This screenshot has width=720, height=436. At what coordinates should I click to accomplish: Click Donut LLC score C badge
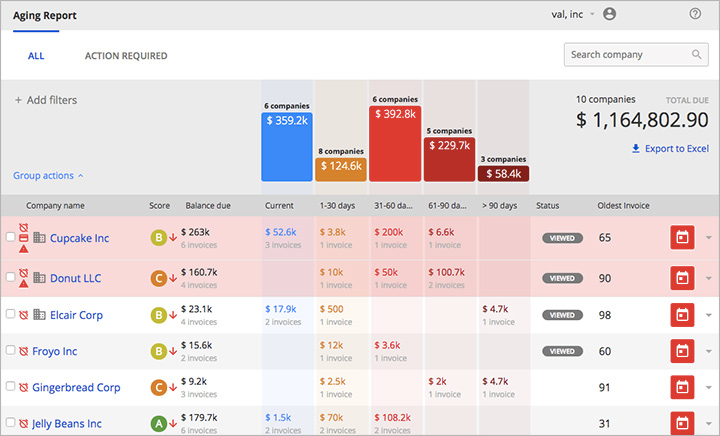(x=157, y=277)
